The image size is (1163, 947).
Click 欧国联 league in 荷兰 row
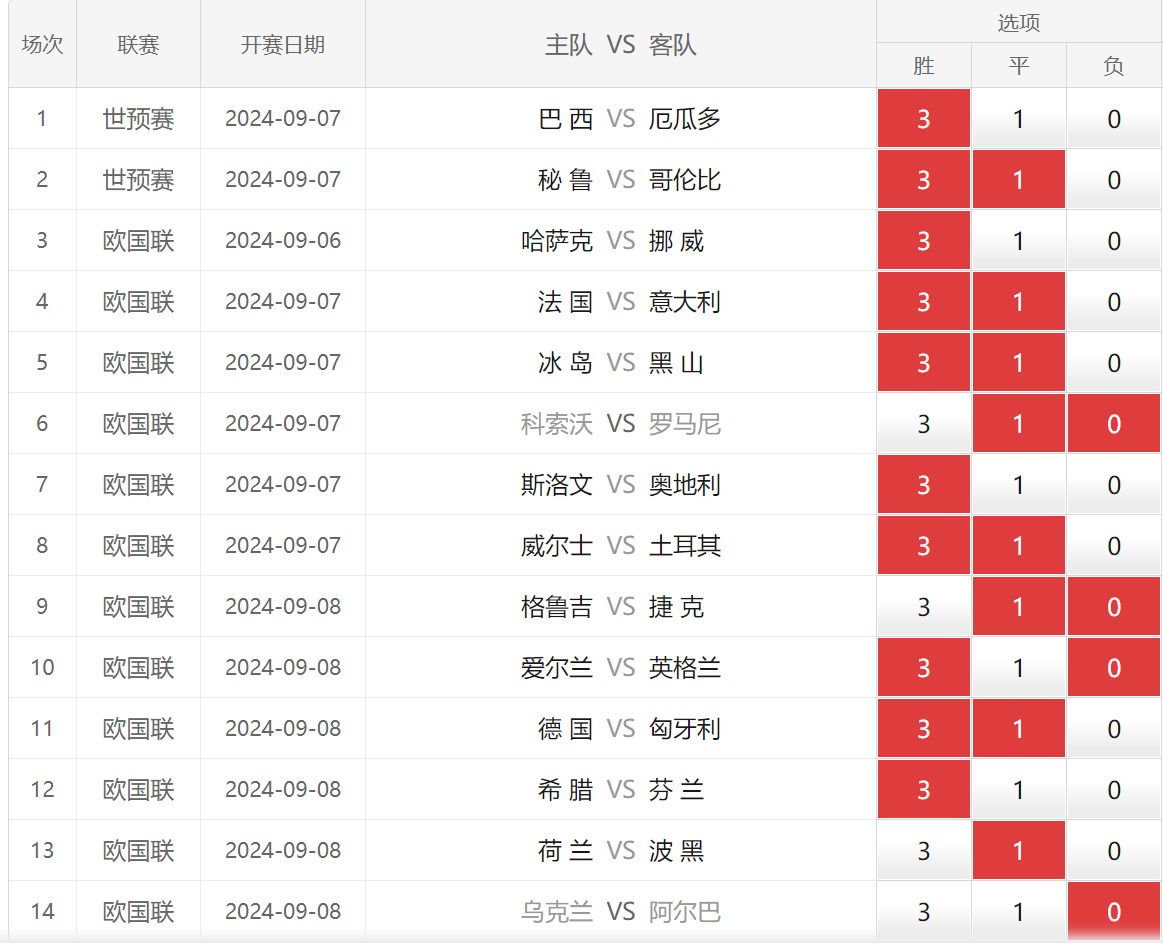click(x=139, y=851)
